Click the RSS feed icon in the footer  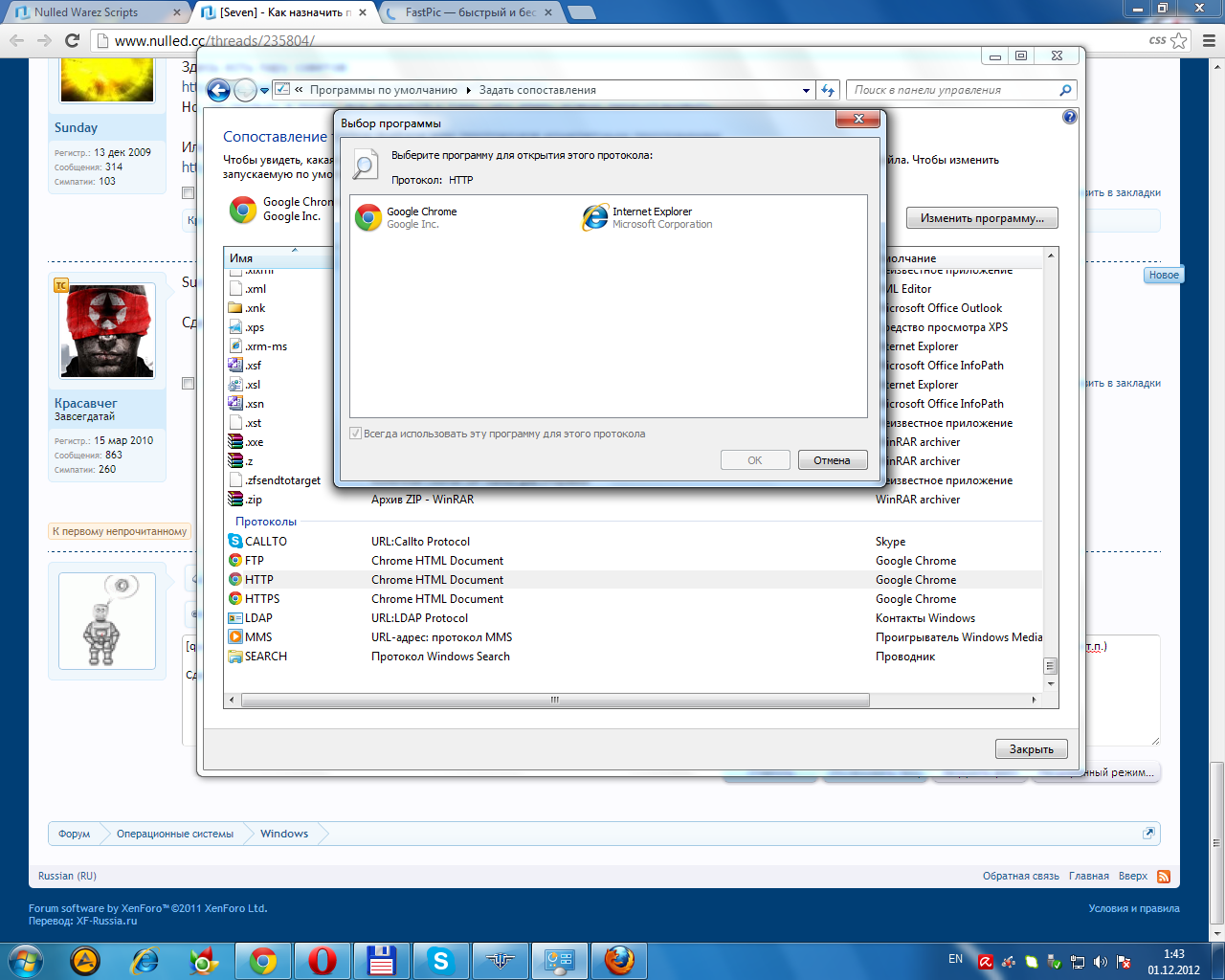point(1164,877)
